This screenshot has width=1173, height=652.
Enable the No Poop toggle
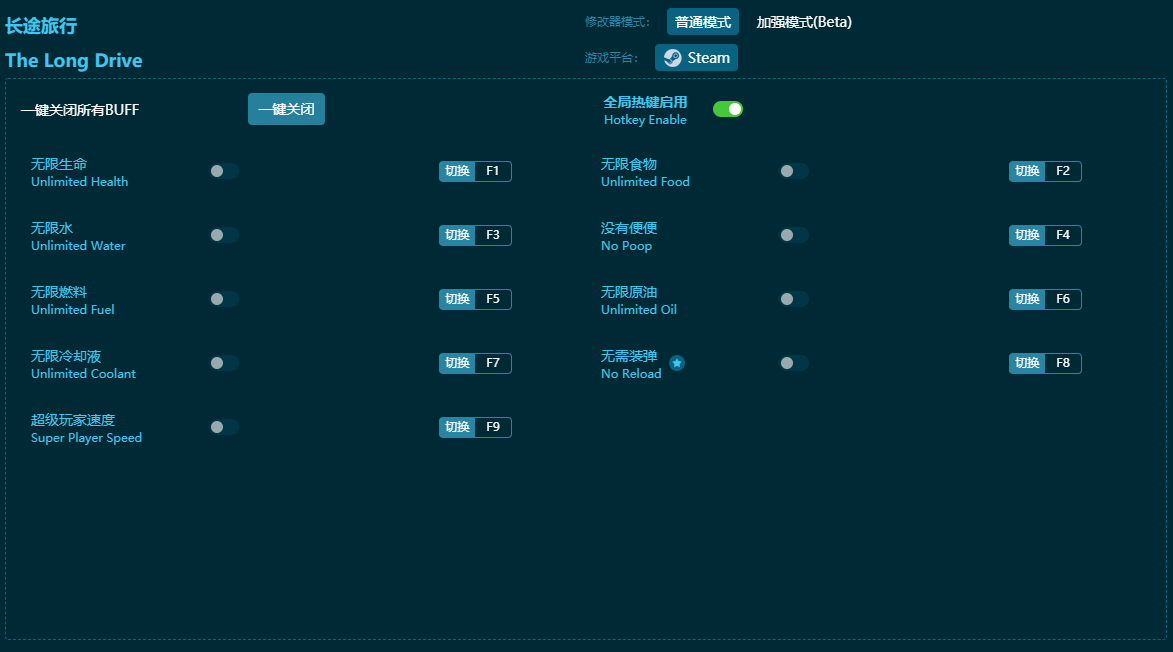pyautogui.click(x=794, y=235)
